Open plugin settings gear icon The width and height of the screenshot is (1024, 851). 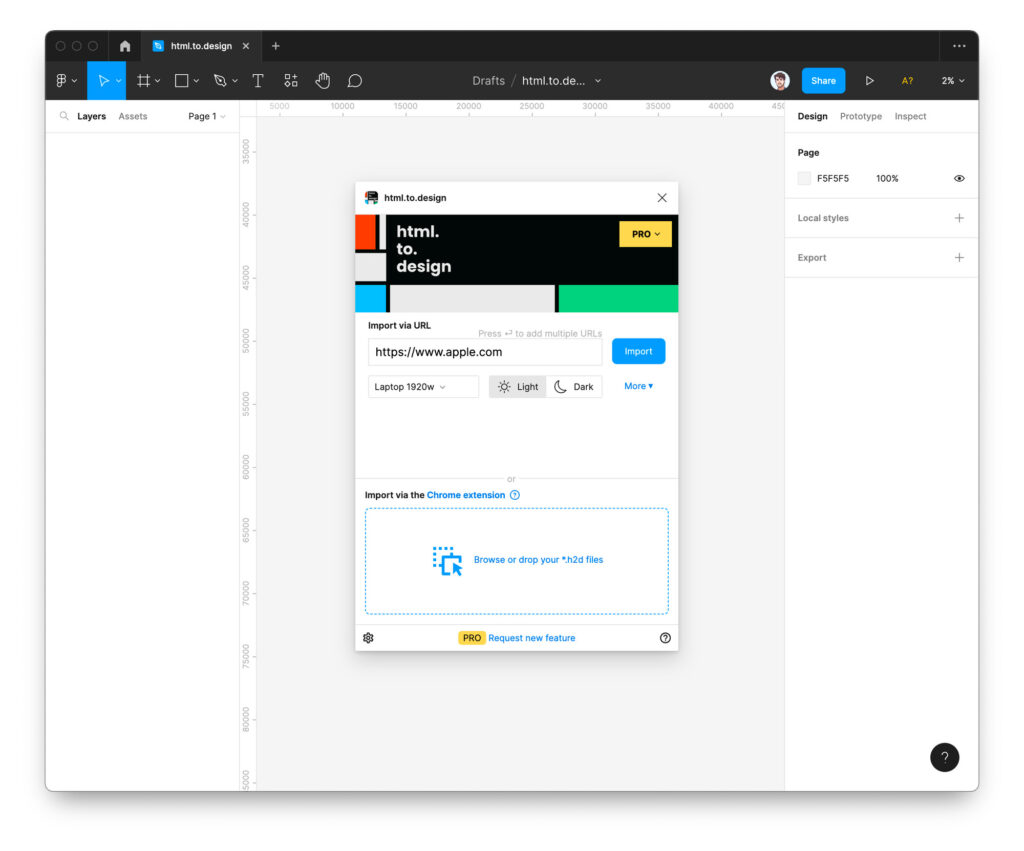point(368,638)
